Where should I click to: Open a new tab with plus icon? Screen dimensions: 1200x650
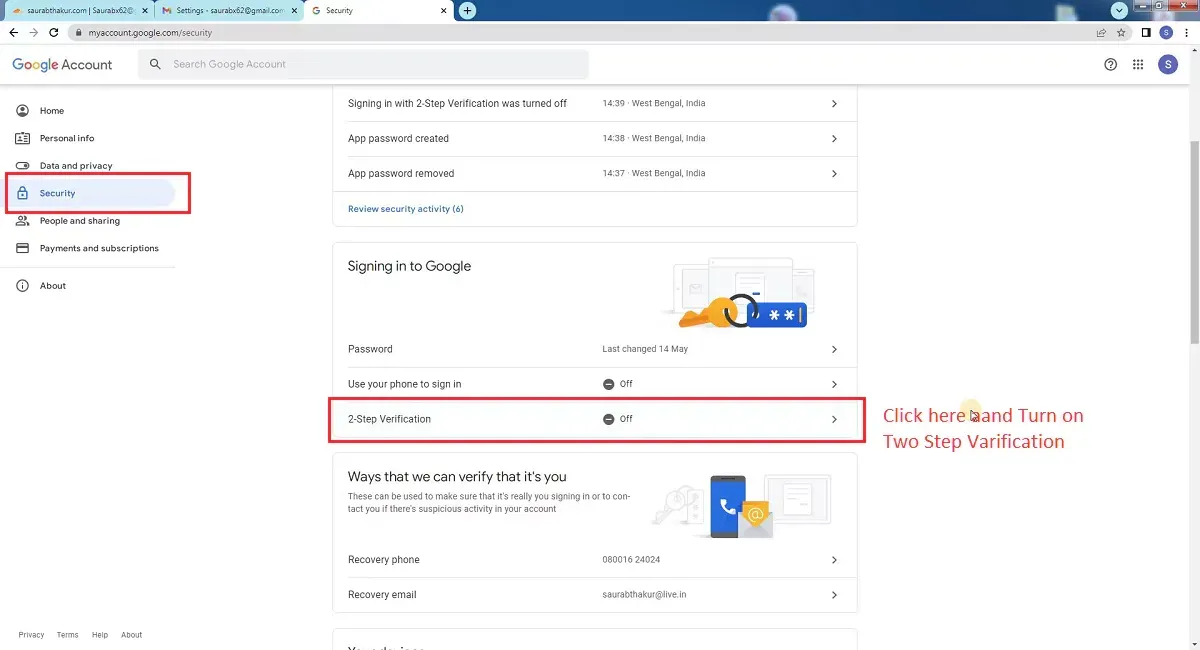pos(467,10)
